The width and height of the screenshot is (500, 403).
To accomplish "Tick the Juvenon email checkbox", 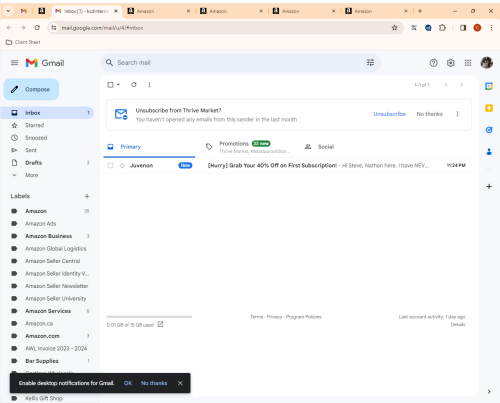I will coord(110,165).
